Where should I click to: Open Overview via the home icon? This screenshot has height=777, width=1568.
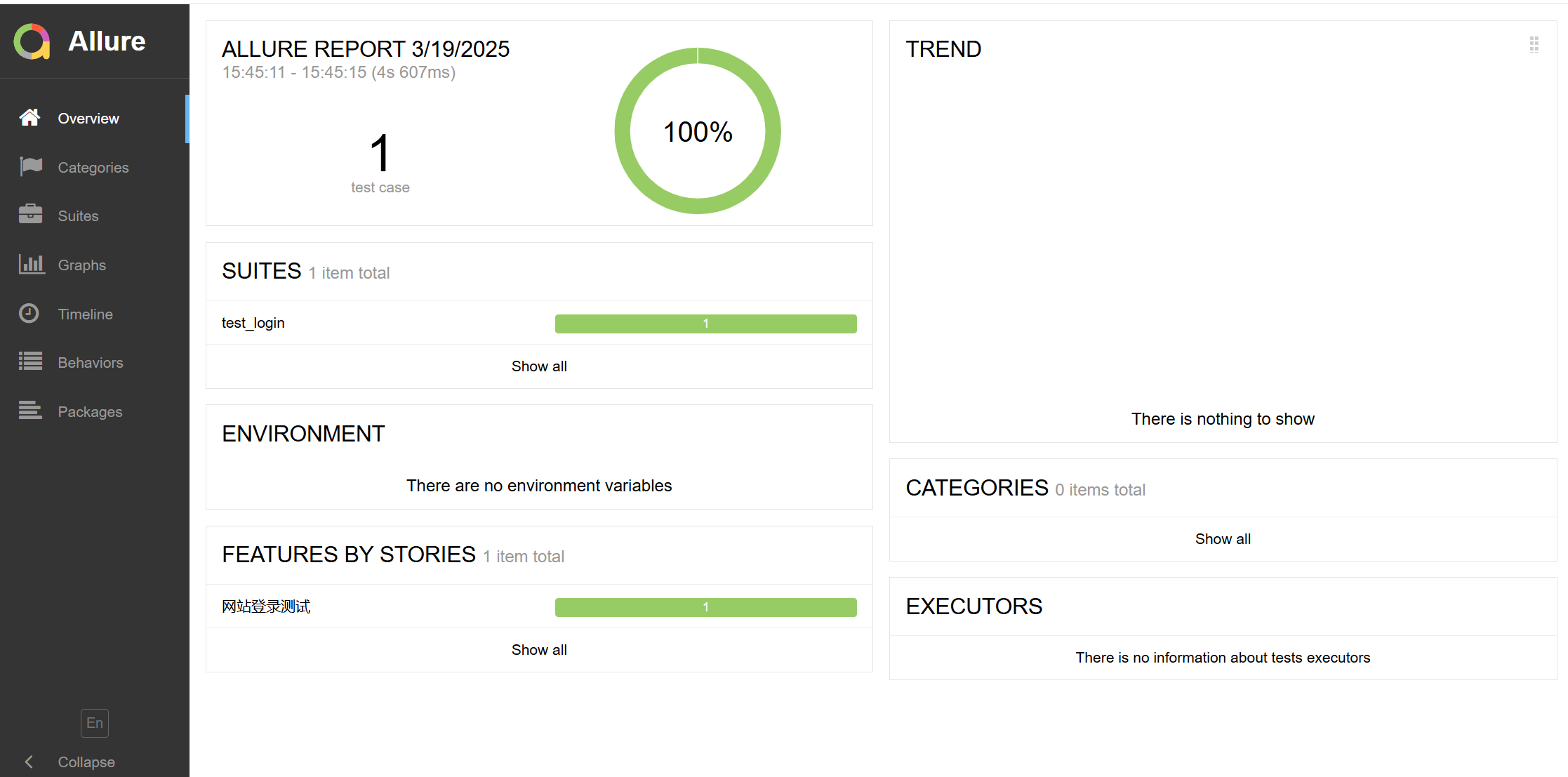[29, 118]
